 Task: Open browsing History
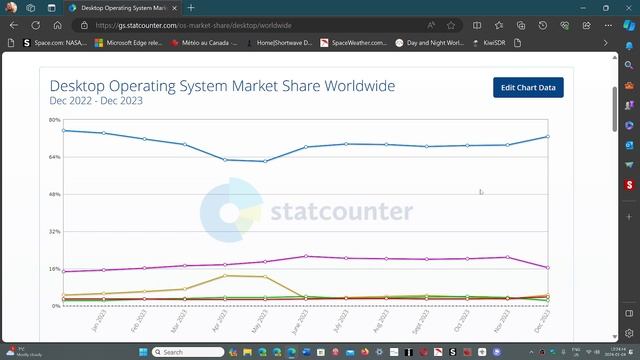coord(542,25)
